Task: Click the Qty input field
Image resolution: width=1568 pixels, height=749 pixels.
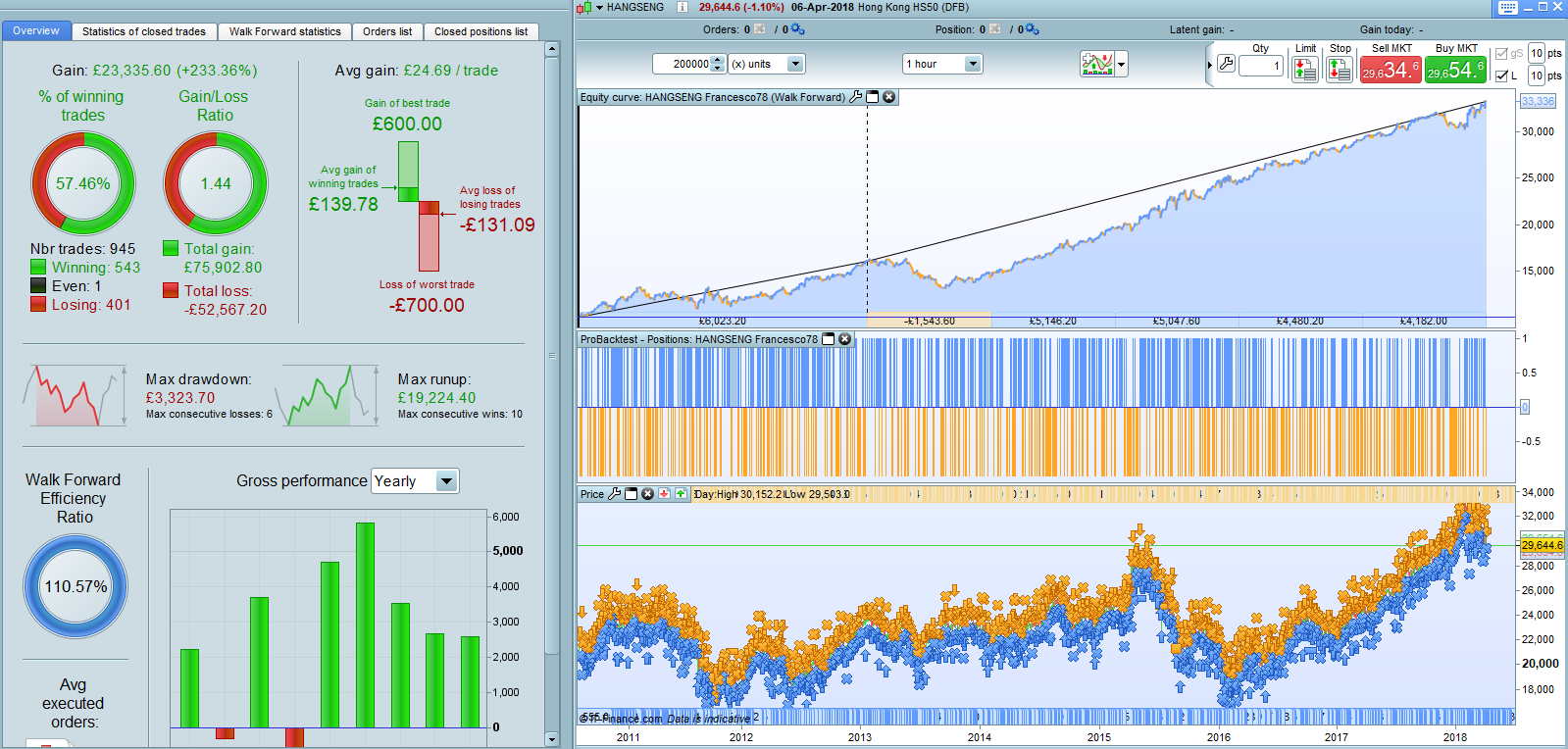Action: click(1261, 66)
